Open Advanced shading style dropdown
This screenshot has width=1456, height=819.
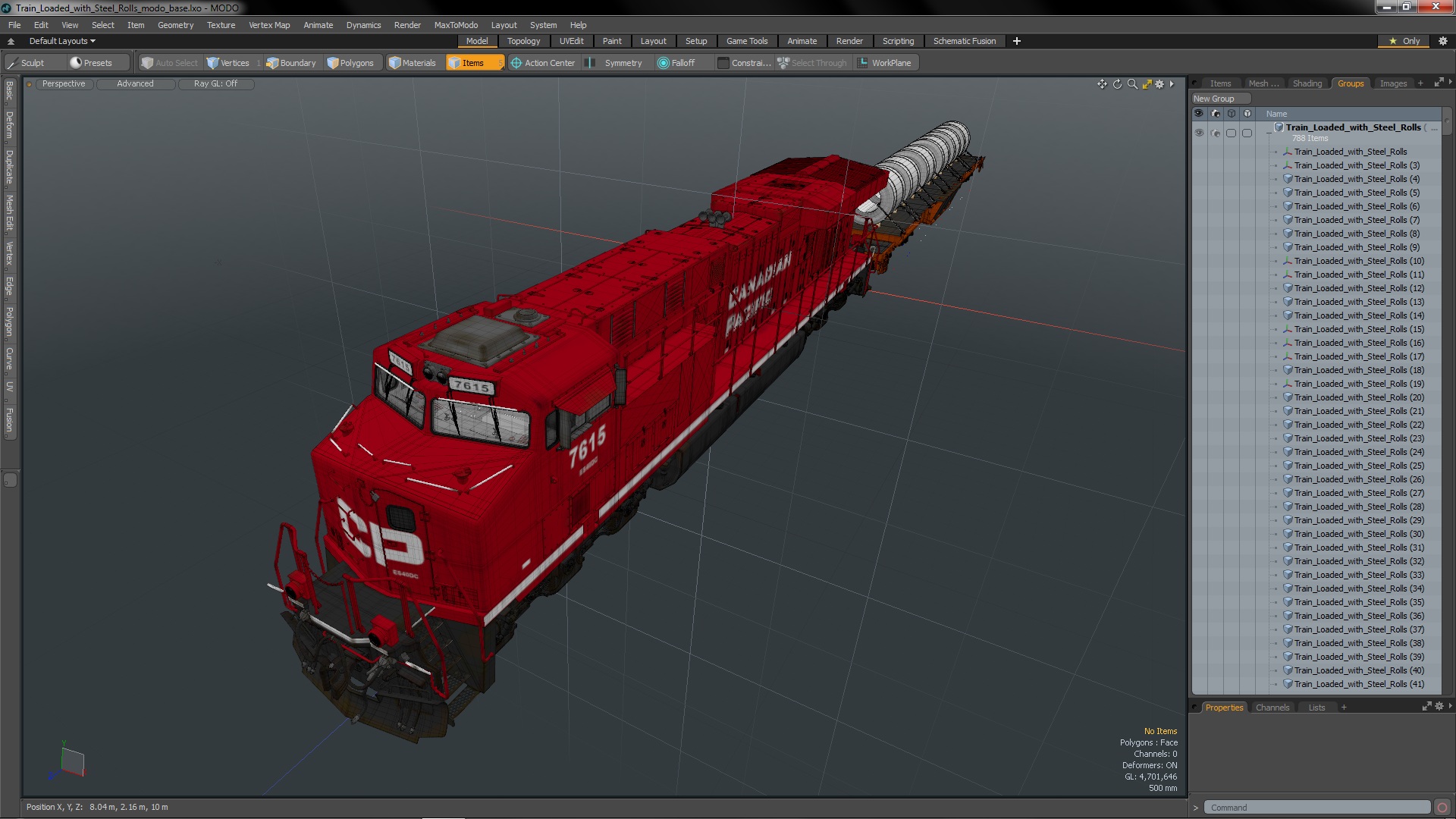pos(135,84)
